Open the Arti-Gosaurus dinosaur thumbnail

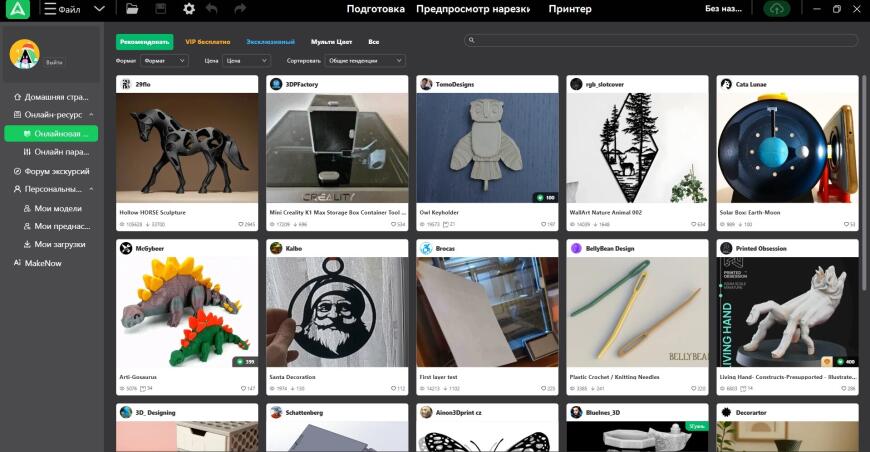pos(187,312)
